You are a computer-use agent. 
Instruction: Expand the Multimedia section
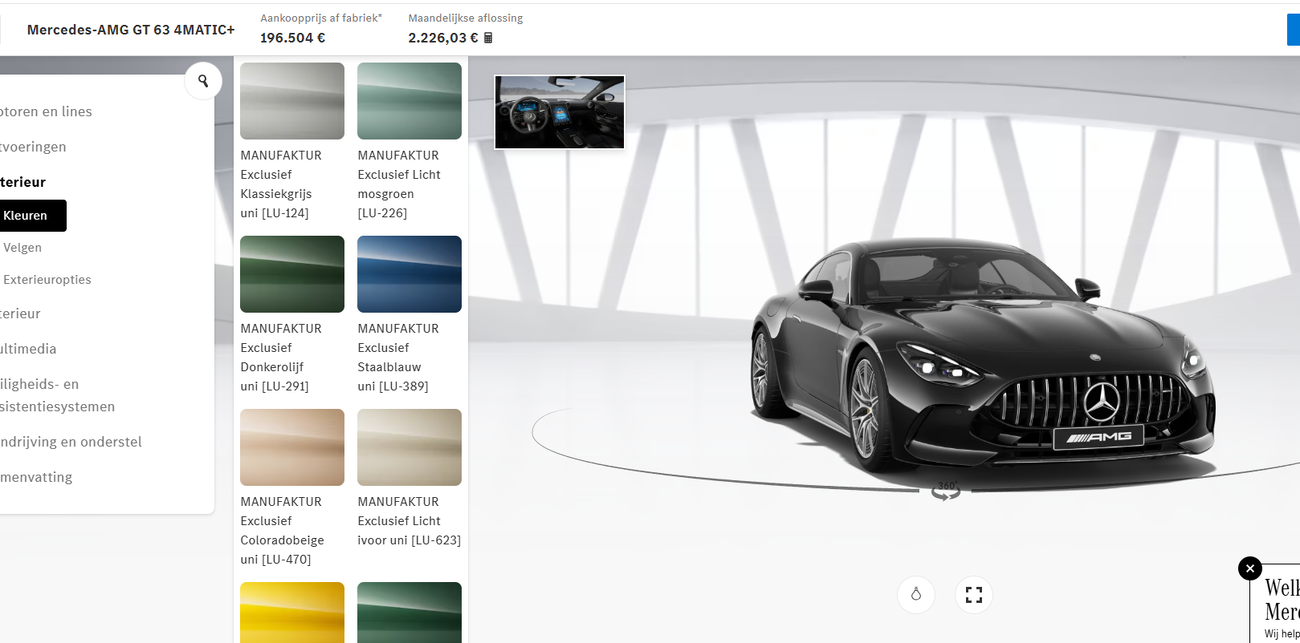(28, 349)
